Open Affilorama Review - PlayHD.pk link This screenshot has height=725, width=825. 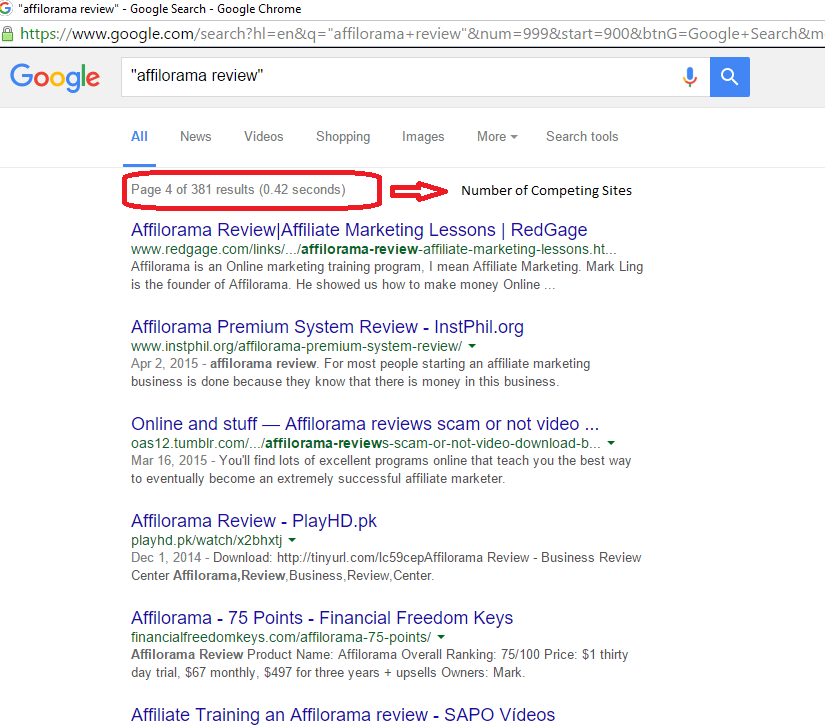pos(254,521)
